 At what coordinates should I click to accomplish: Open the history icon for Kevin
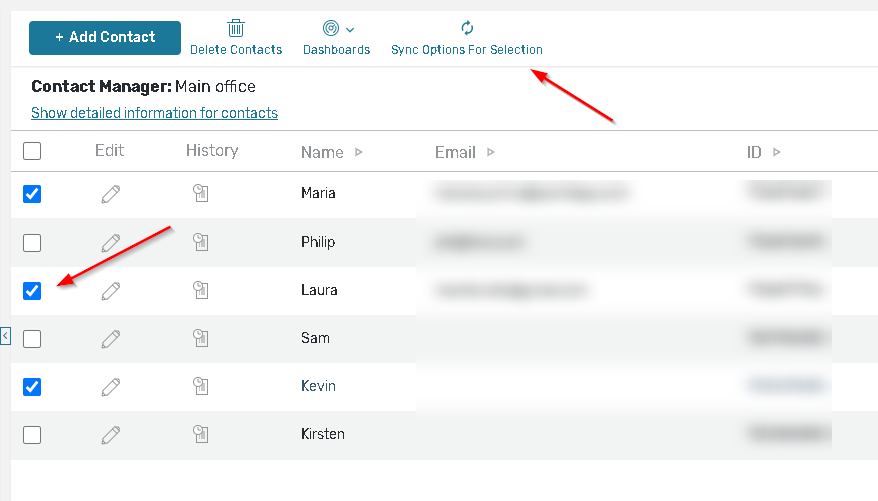coord(201,387)
